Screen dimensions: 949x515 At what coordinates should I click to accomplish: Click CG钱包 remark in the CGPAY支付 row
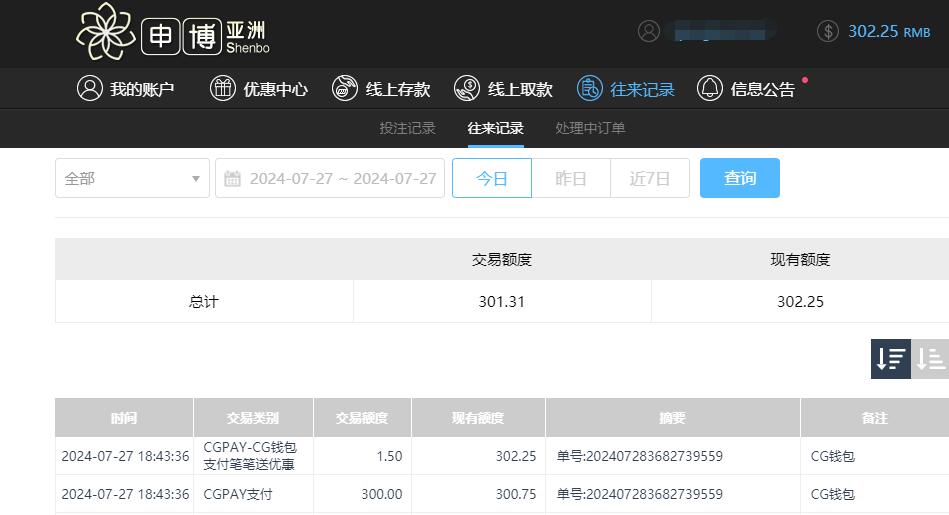(833, 494)
